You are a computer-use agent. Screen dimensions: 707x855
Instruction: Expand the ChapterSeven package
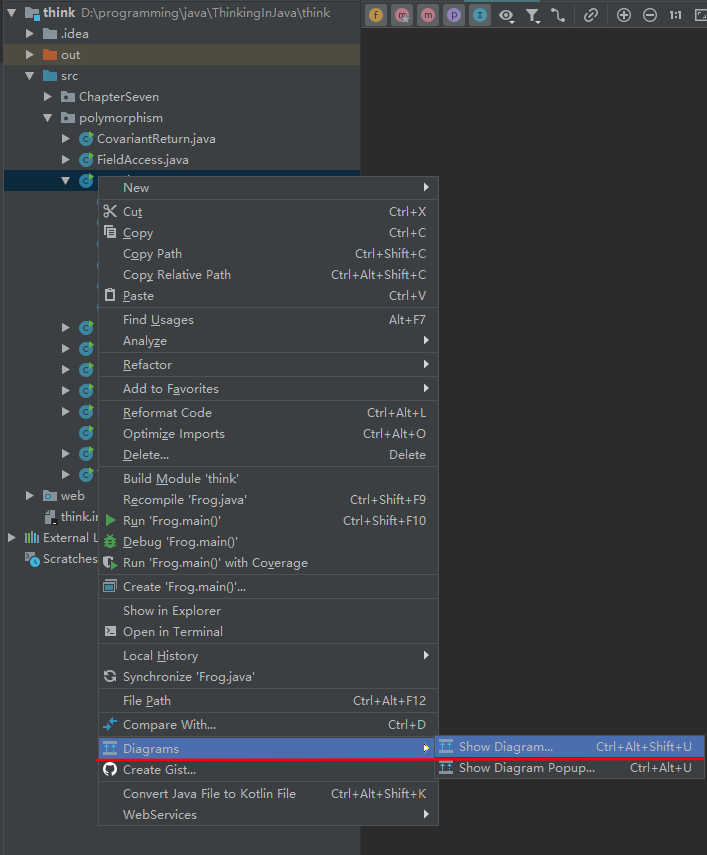[48, 97]
